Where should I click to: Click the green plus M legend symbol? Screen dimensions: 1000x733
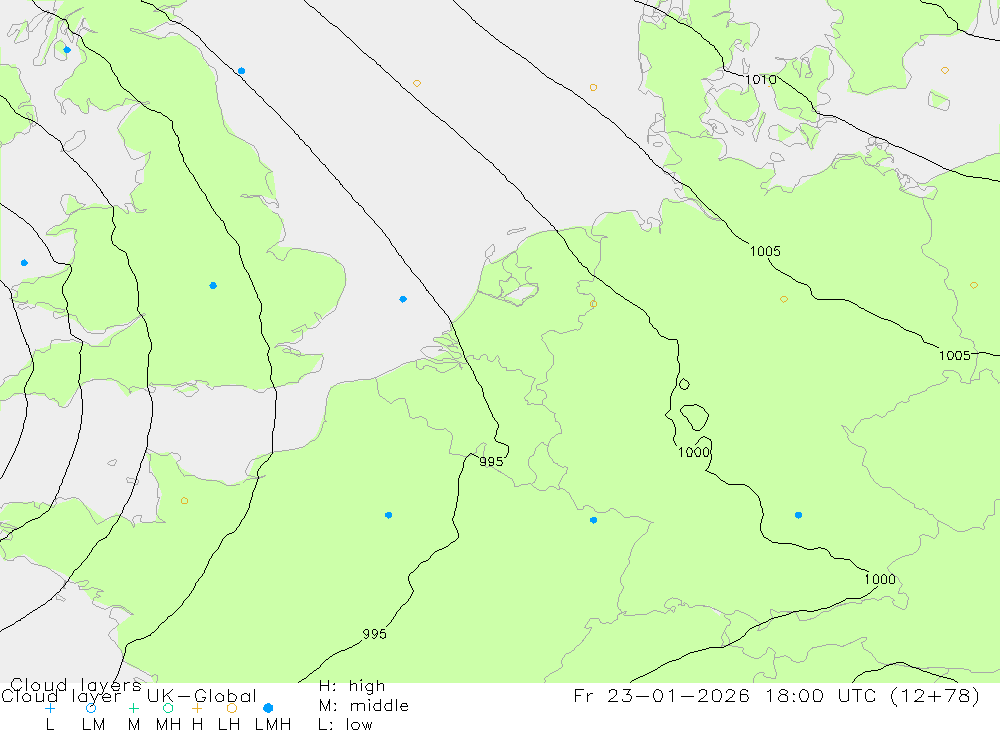133,708
